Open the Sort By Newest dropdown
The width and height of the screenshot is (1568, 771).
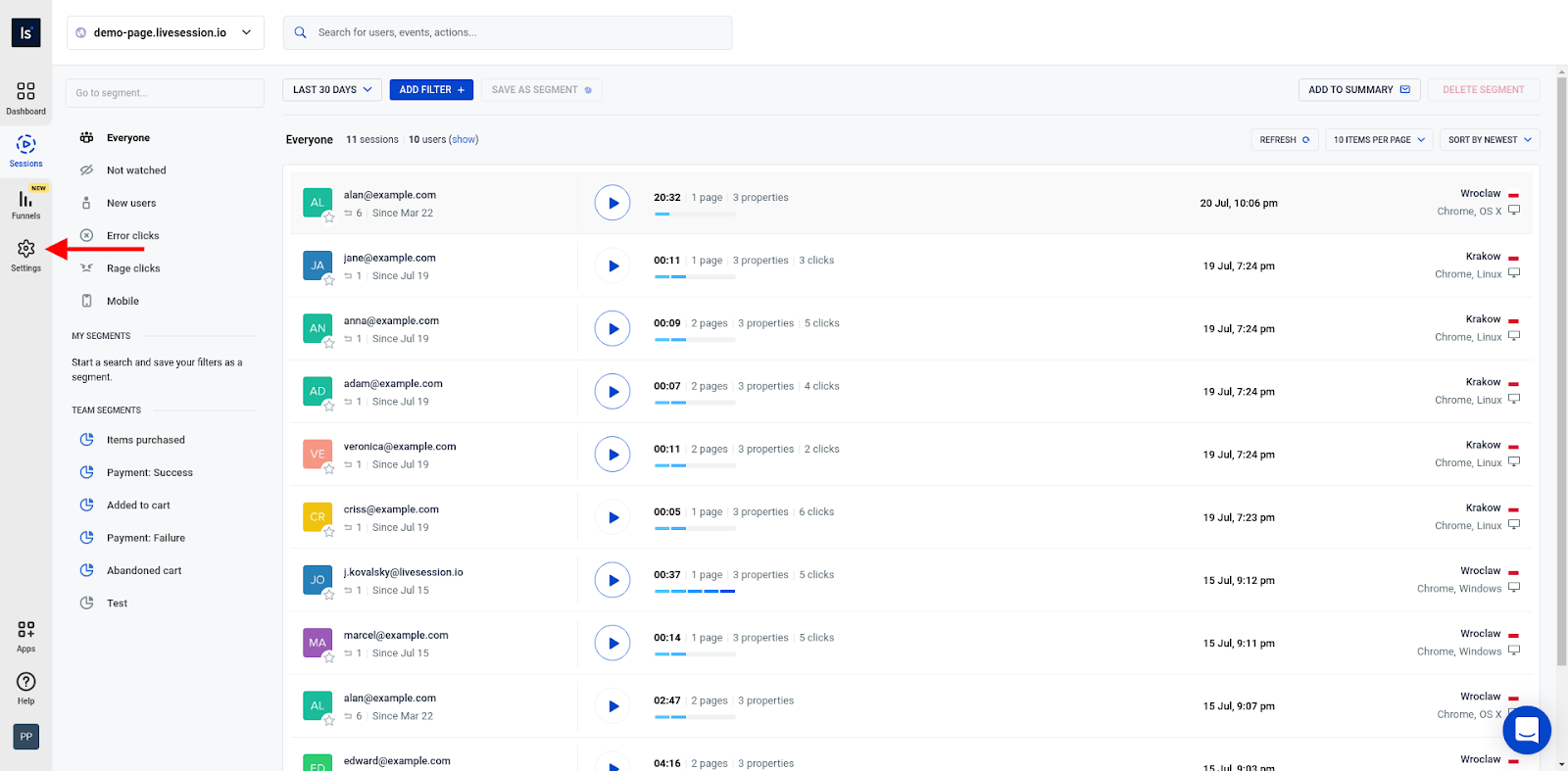pos(1490,140)
